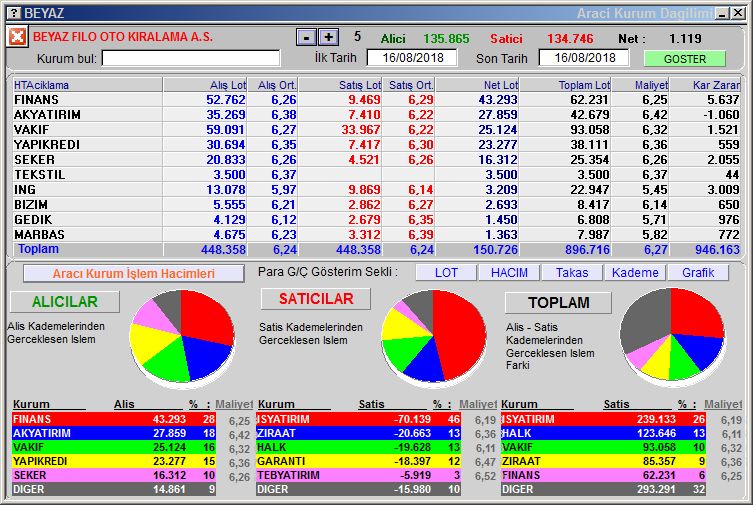Click the blue ZIRAAT -20.663 sellers row

pos(359,433)
